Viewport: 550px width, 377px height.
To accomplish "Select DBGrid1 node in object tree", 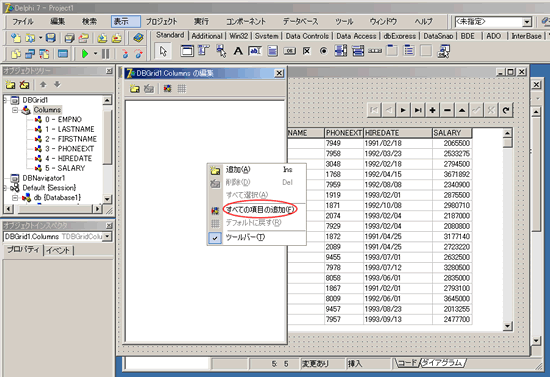I will pyautogui.click(x=35, y=100).
